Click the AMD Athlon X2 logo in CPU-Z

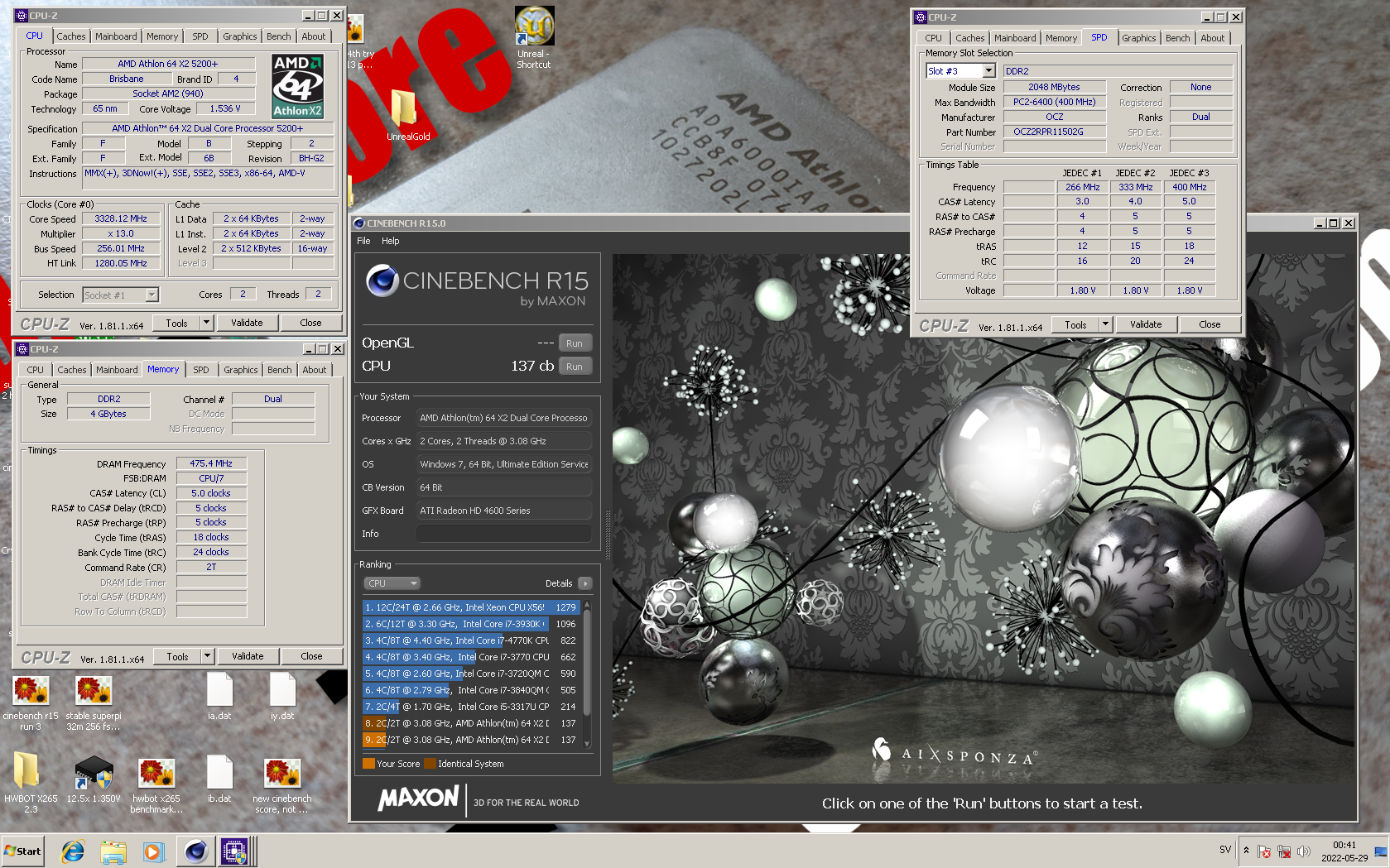[298, 86]
